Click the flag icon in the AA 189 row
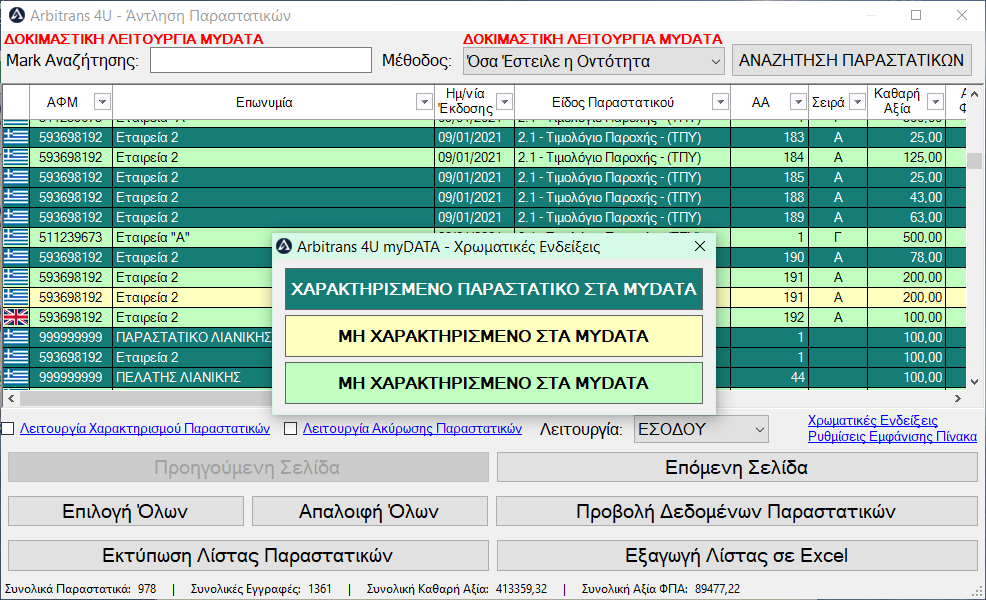Screen dimensions: 986x600 point(16,218)
